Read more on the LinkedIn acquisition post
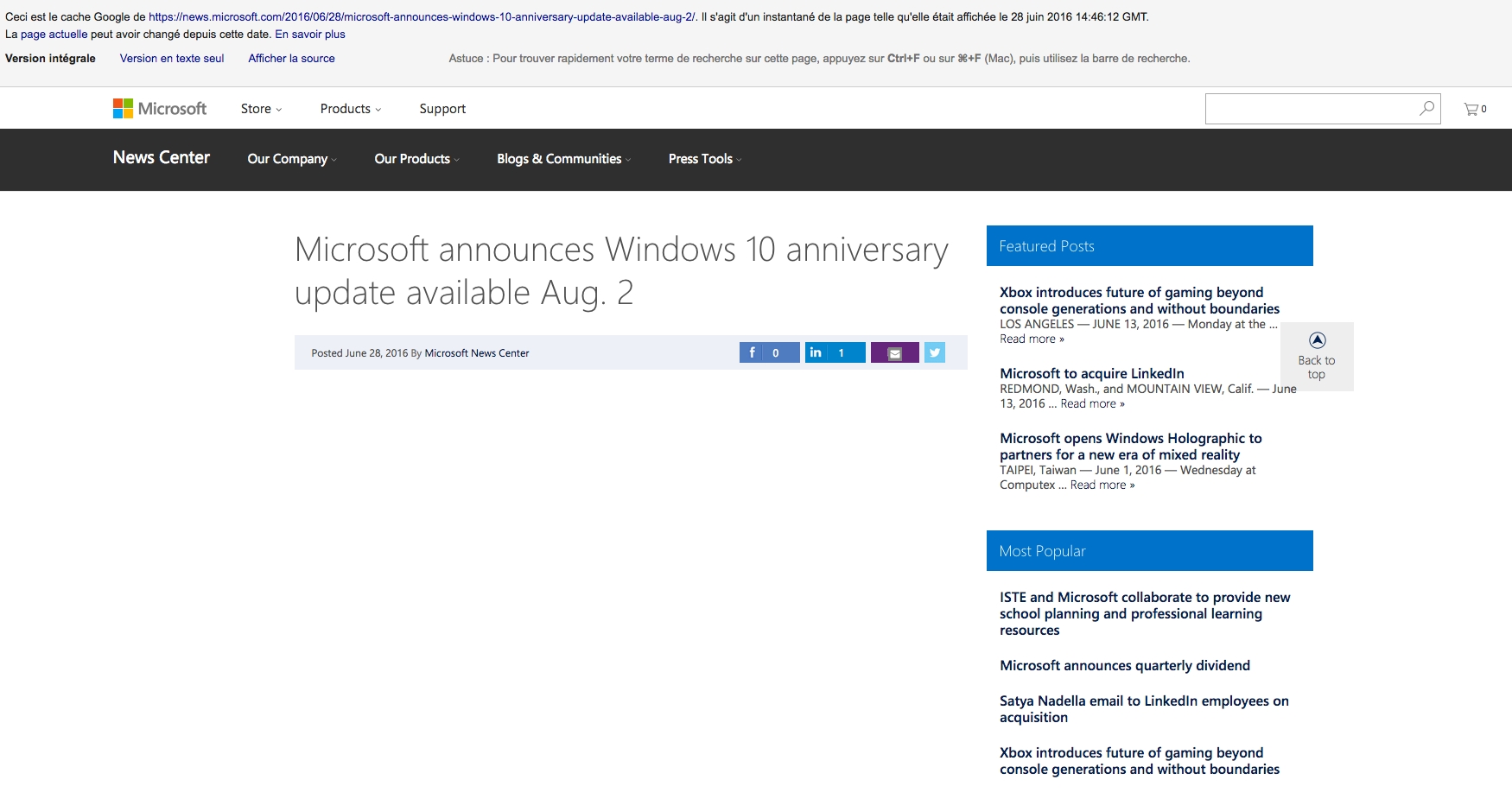This screenshot has height=799, width=1512. point(1092,403)
